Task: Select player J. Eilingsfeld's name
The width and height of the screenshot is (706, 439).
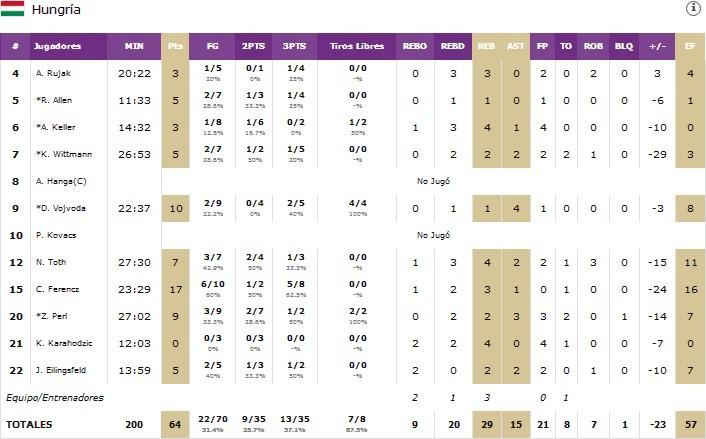Action: click(62, 370)
